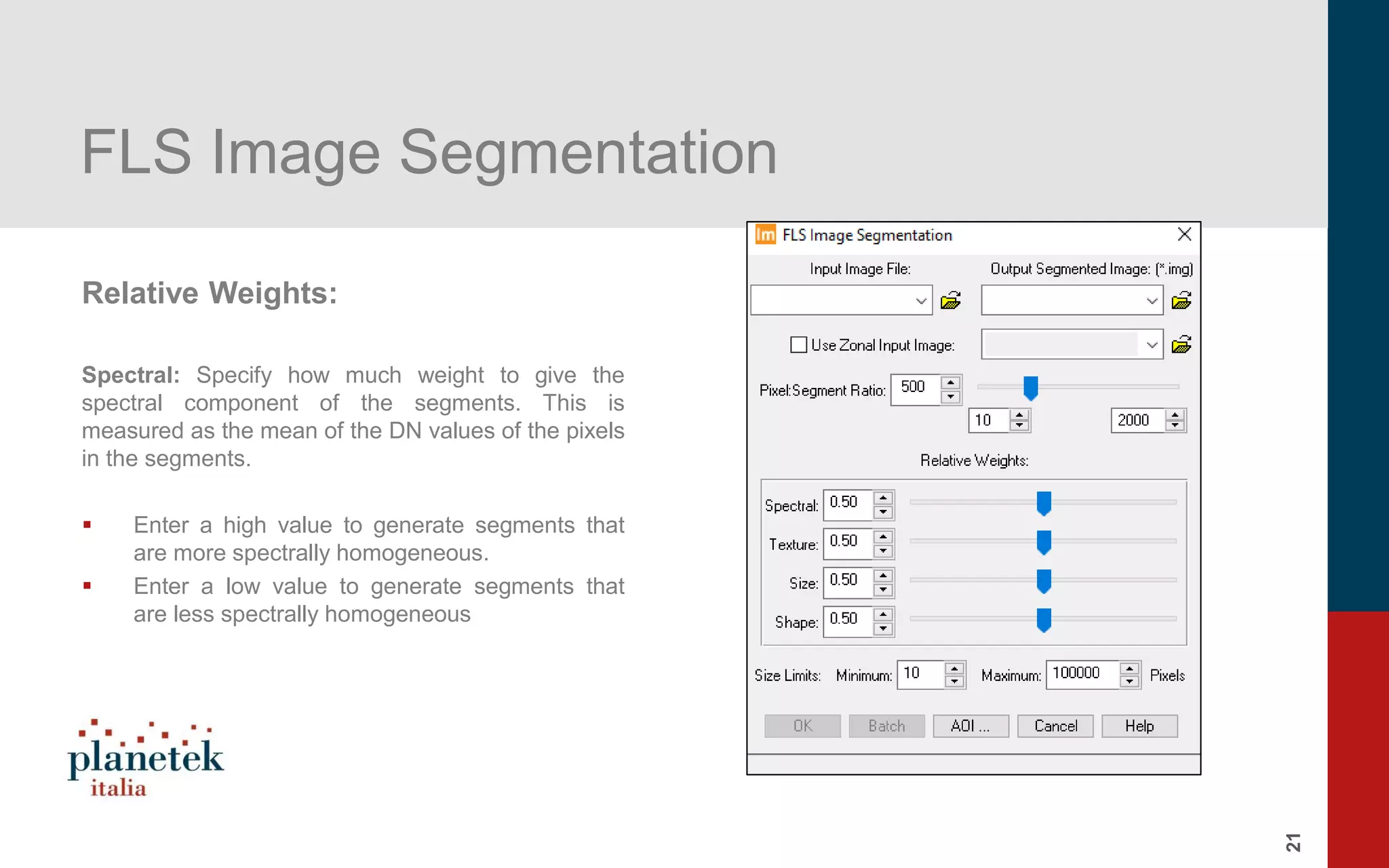The height and width of the screenshot is (868, 1389).
Task: Click the Size weight value field
Action: pyautogui.click(x=848, y=580)
